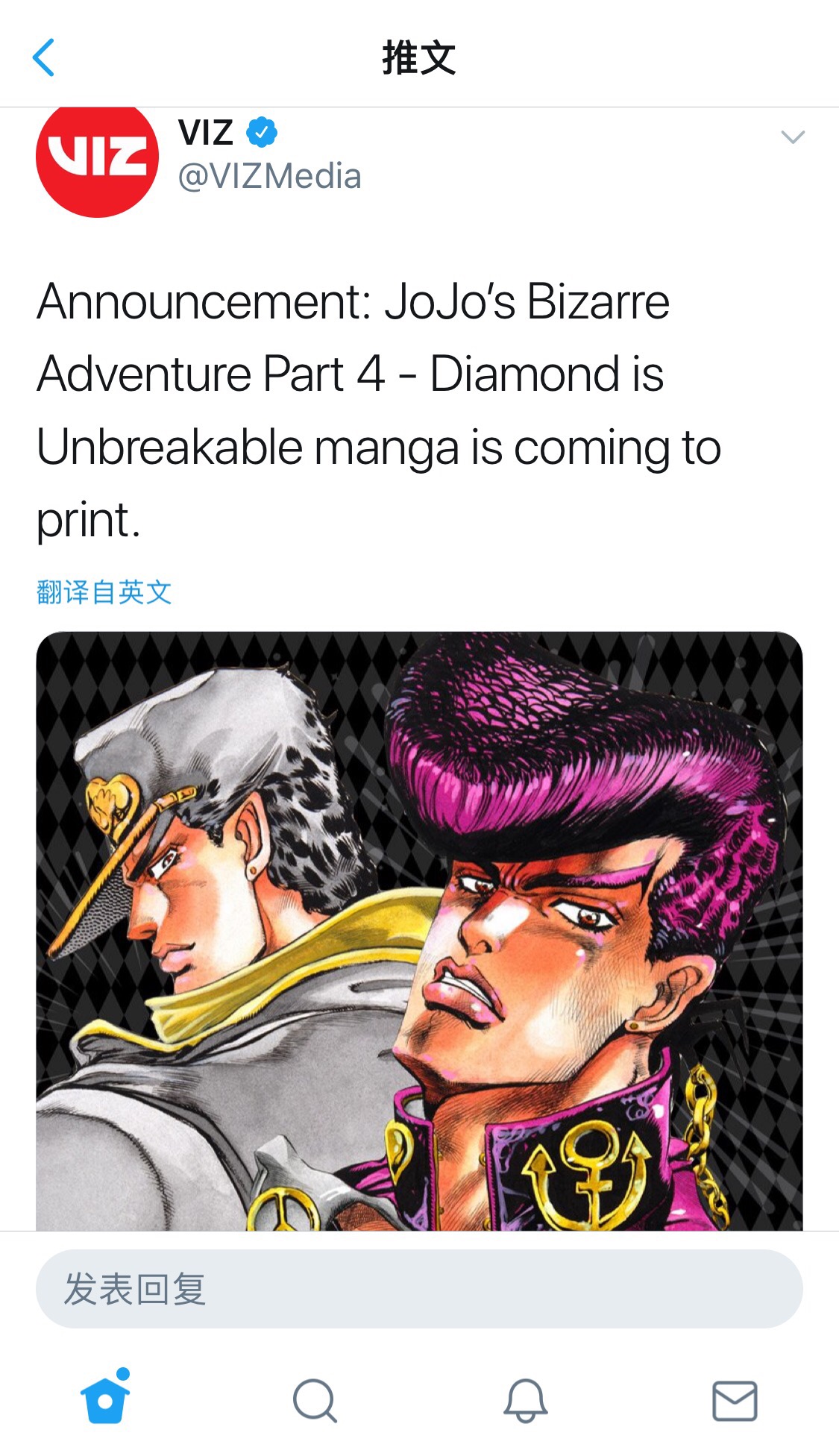Viewport: 839px width, 1456px height.
Task: Open the Notifications bell tab
Action: [526, 1400]
